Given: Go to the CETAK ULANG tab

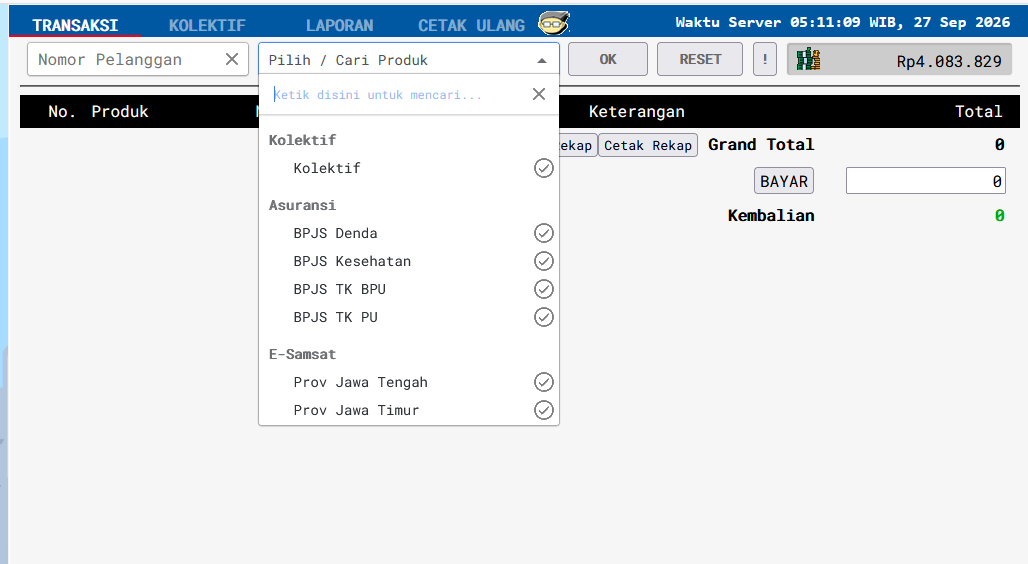Looking at the screenshot, I should (x=471, y=26).
